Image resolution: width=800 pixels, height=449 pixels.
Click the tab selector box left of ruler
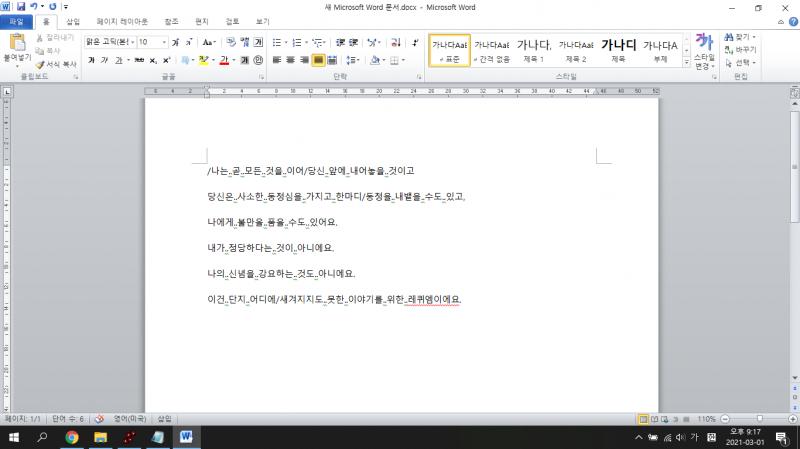pos(7,92)
